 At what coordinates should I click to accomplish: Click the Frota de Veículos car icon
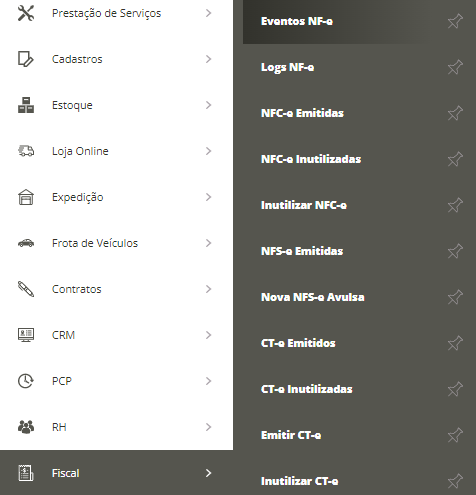tap(26, 243)
